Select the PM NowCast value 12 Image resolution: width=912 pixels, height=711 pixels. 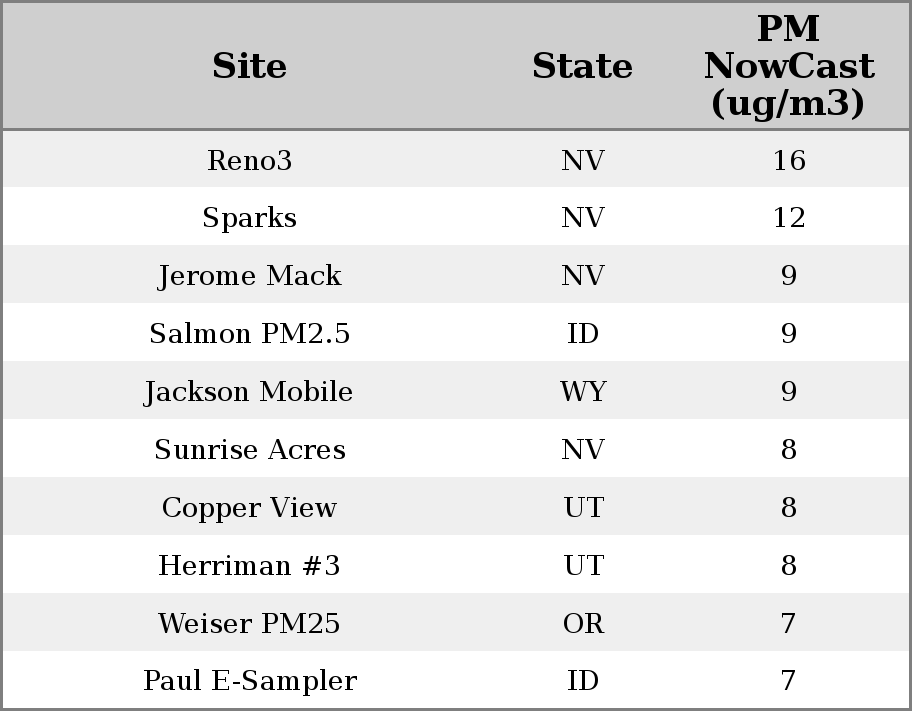[788, 218]
